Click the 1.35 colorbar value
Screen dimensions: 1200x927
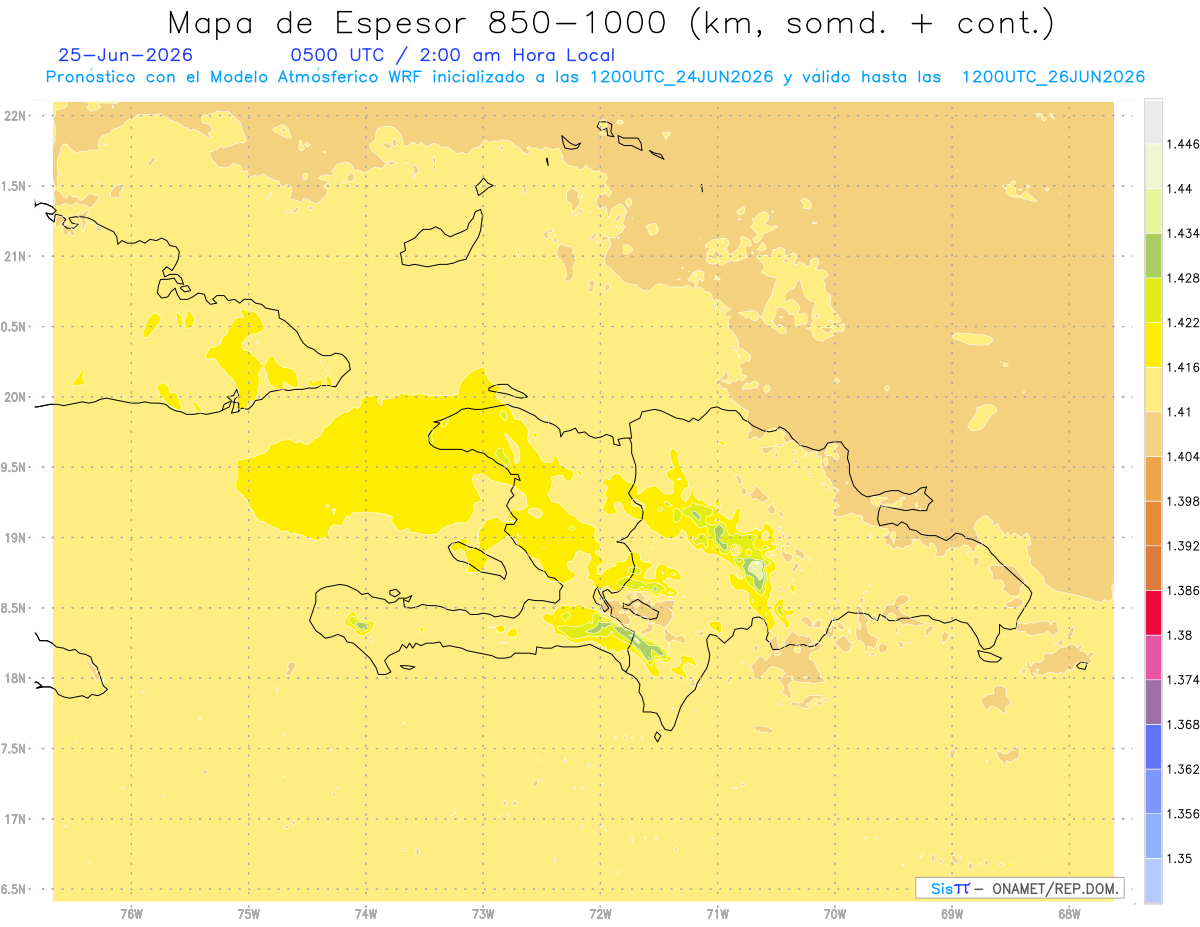1180,859
